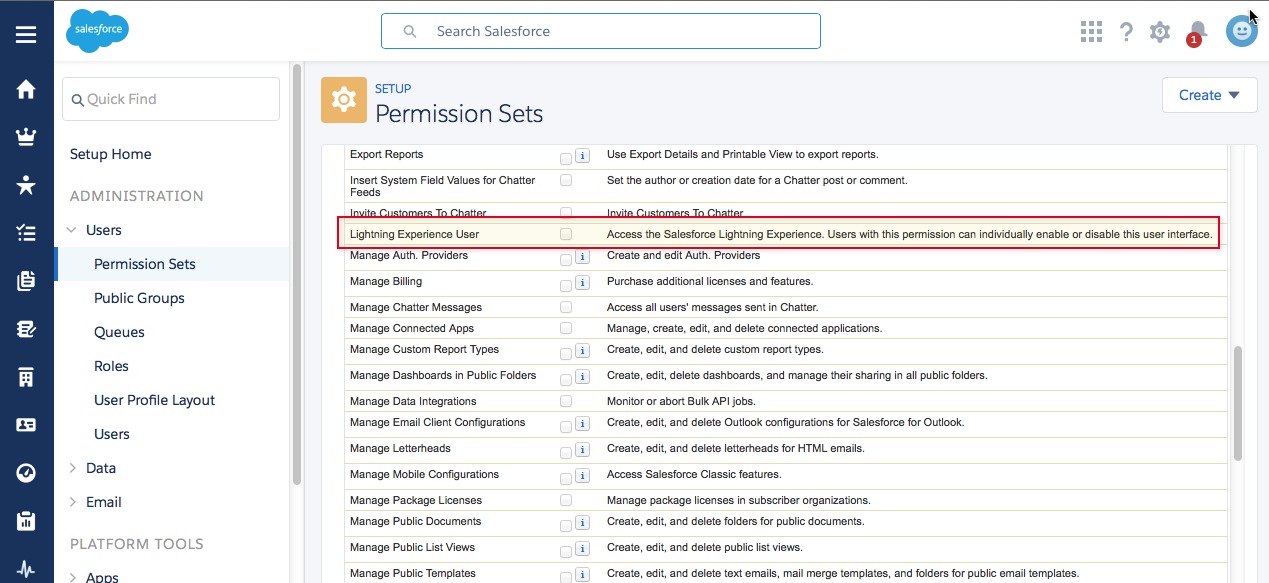This screenshot has height=583, width=1269.
Task: Select Public Groups in the sidebar
Action: (139, 298)
